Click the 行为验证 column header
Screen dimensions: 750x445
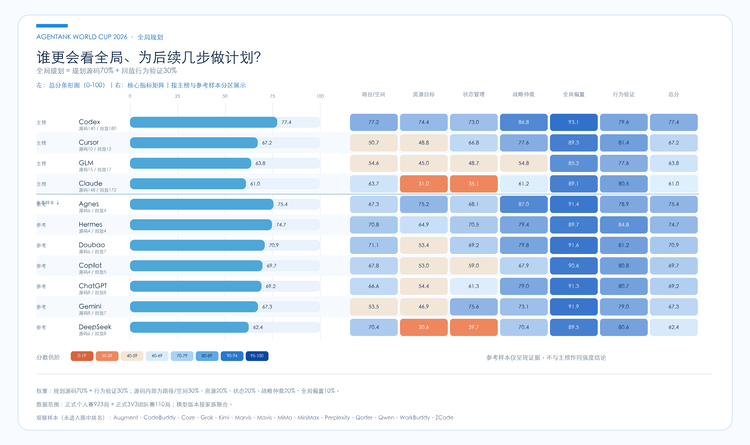624,95
